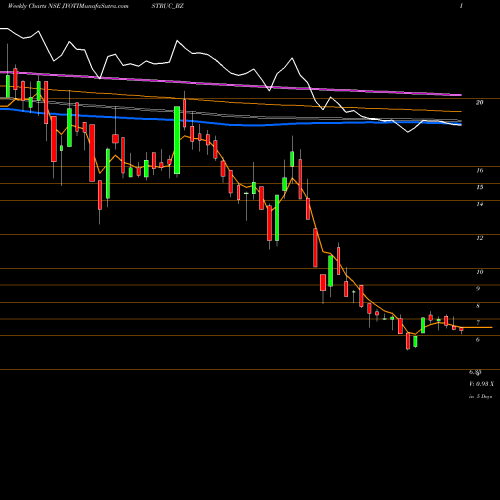
Task: Click the price axis label '9'
Action: point(478,289)
